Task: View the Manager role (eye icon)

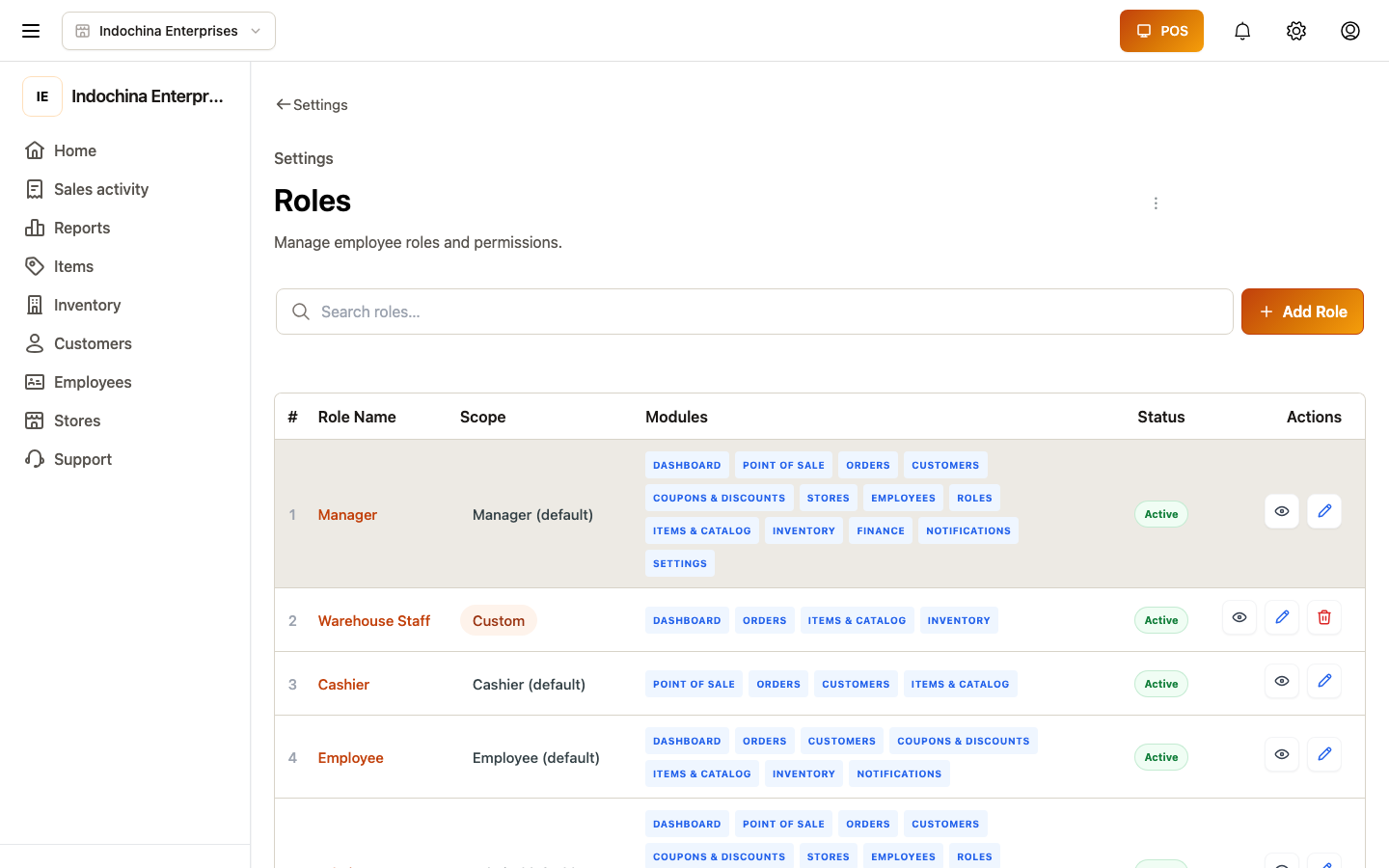Action: tap(1282, 511)
